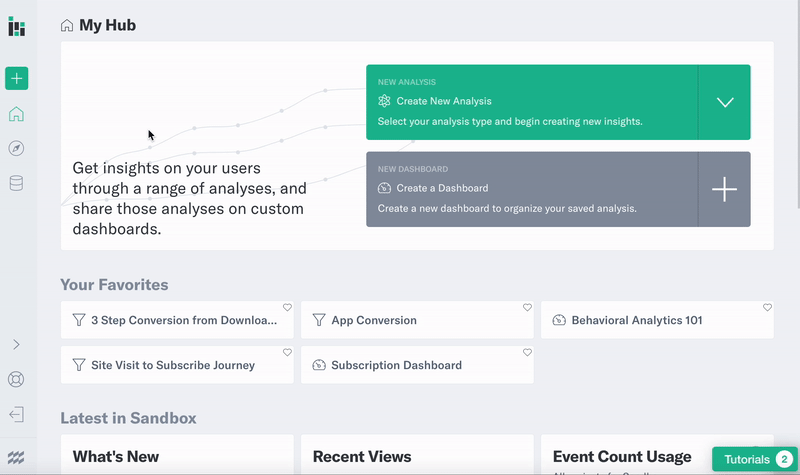Click the Create a Dashboard card
Screen dimensions: 800x475
(x=532, y=189)
